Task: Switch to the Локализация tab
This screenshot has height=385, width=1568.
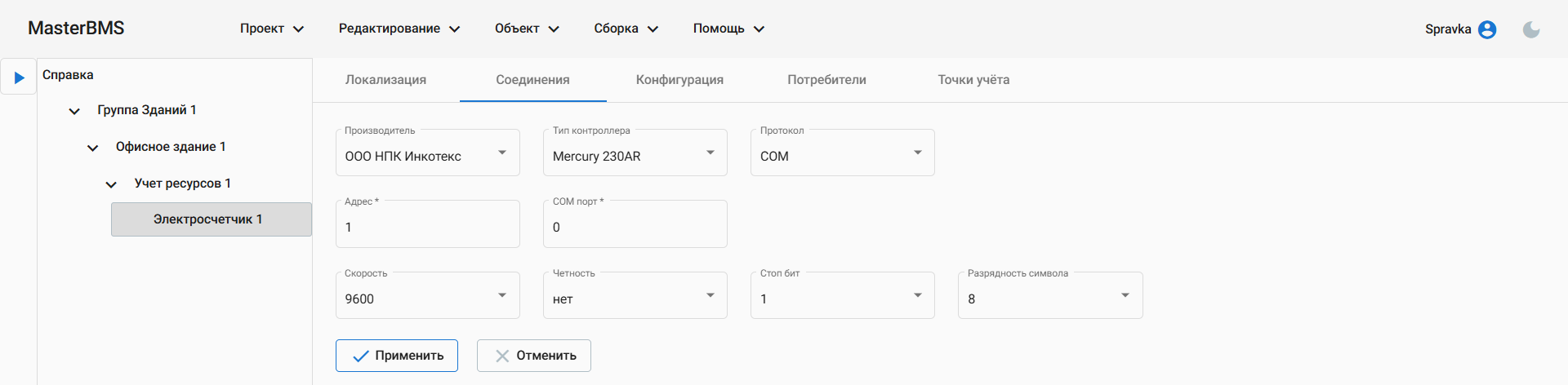Action: pos(385,80)
